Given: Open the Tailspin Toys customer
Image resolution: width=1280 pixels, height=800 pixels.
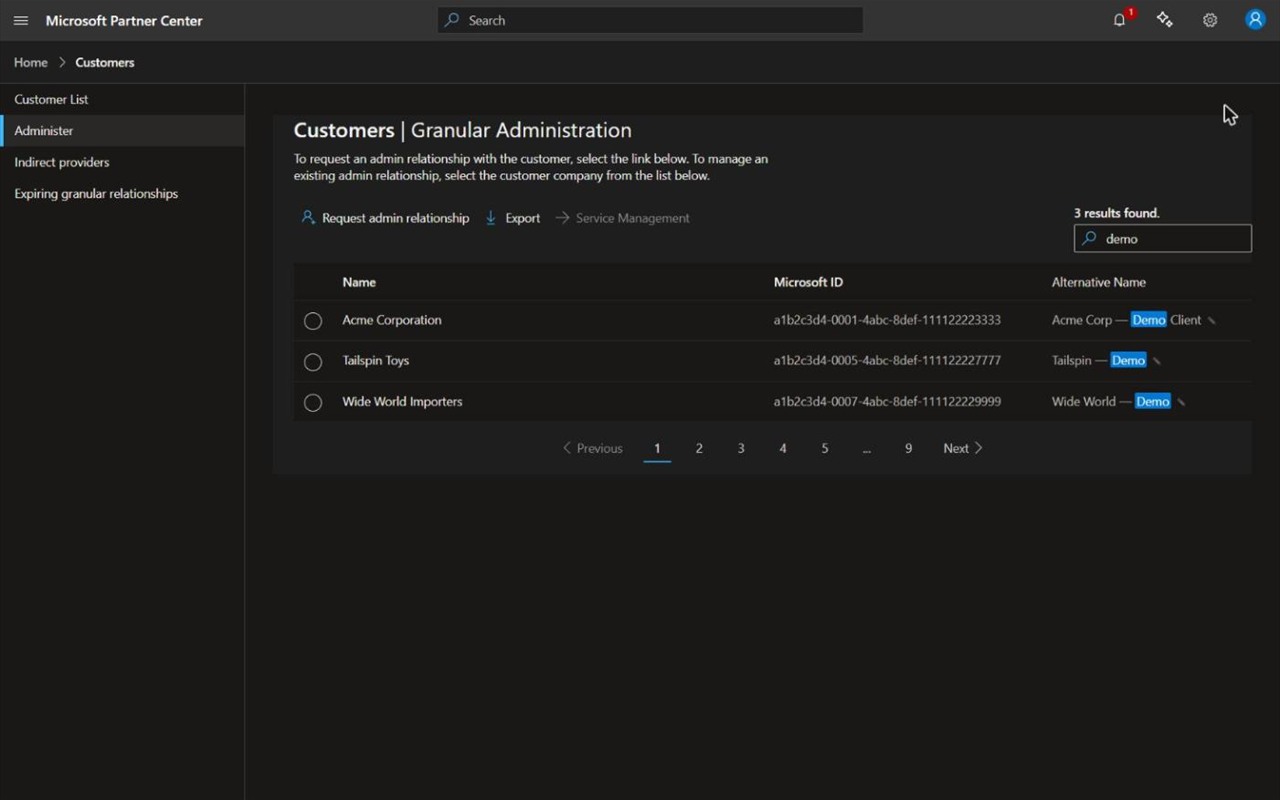Looking at the screenshot, I should pos(376,360).
